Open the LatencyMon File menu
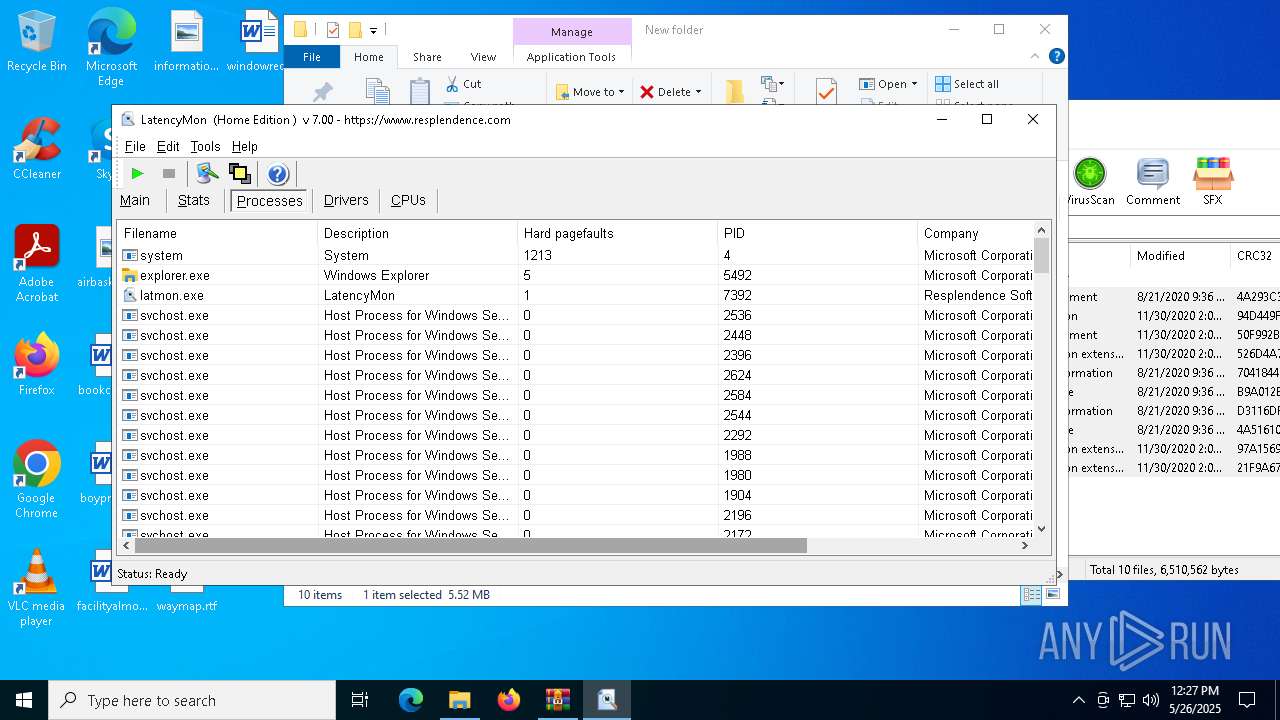The width and height of the screenshot is (1280, 720). [x=135, y=146]
